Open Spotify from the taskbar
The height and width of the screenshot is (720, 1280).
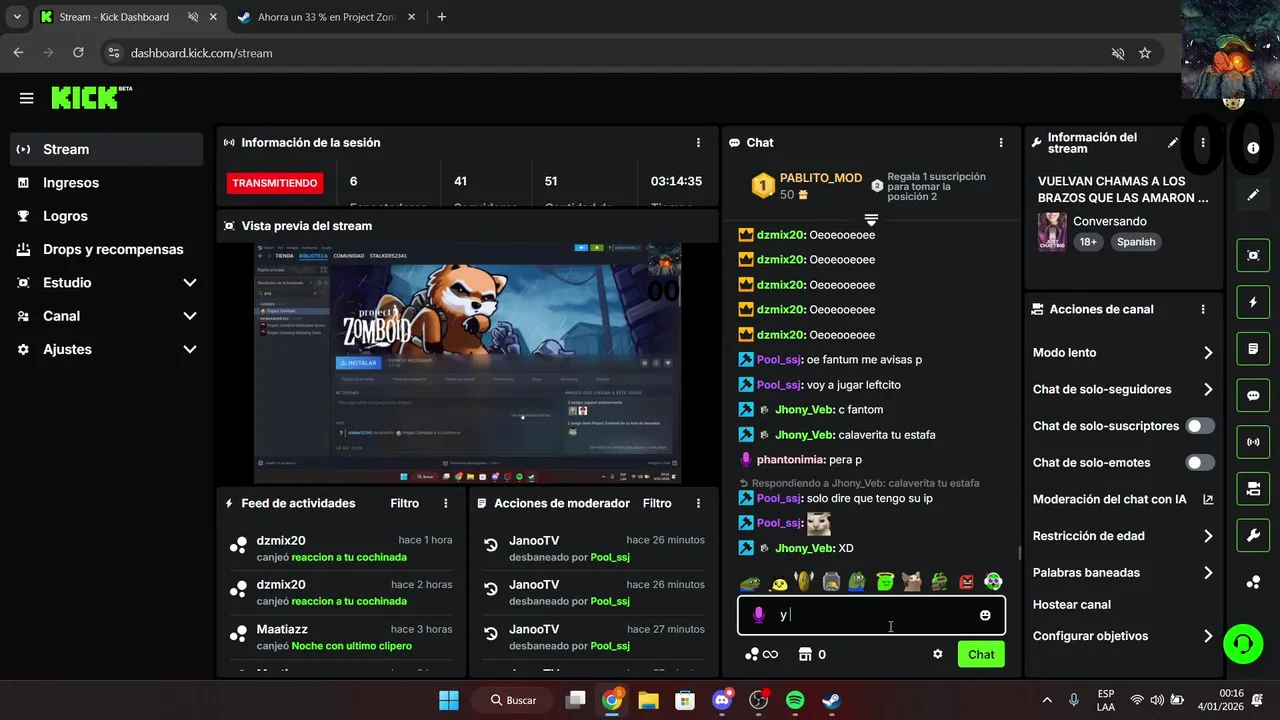[795, 700]
